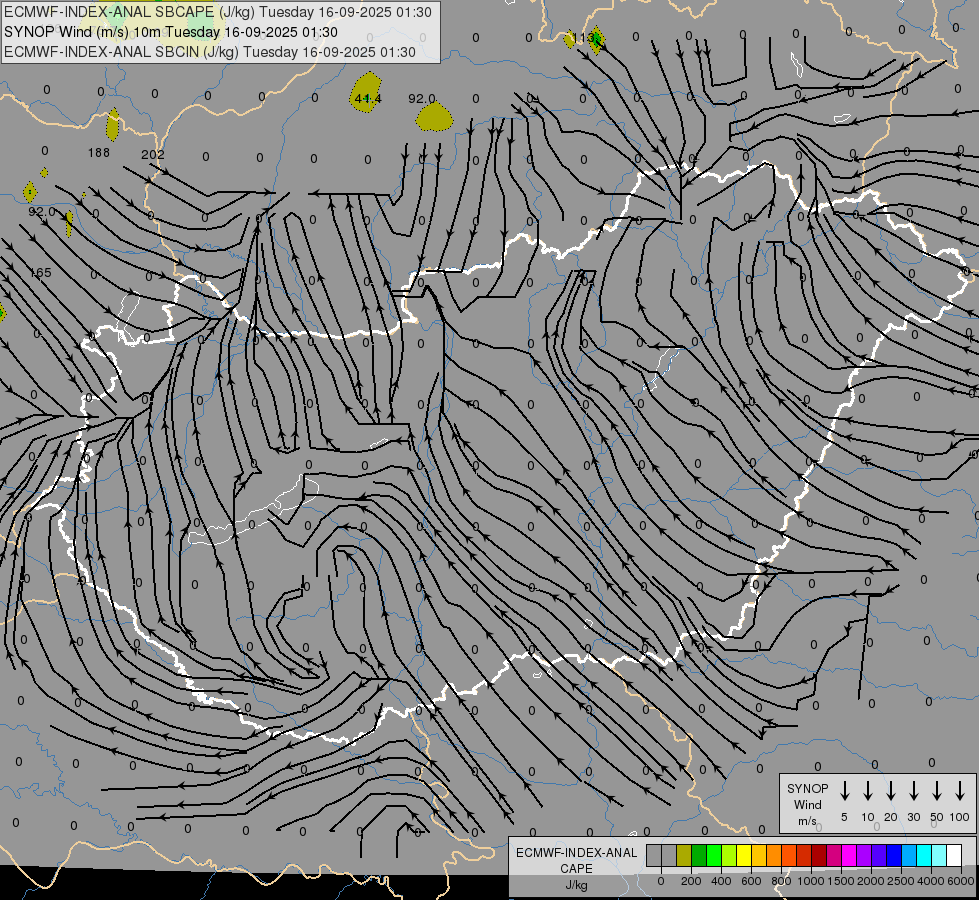Click the 100 m/s wind arrow in legend

[960, 791]
